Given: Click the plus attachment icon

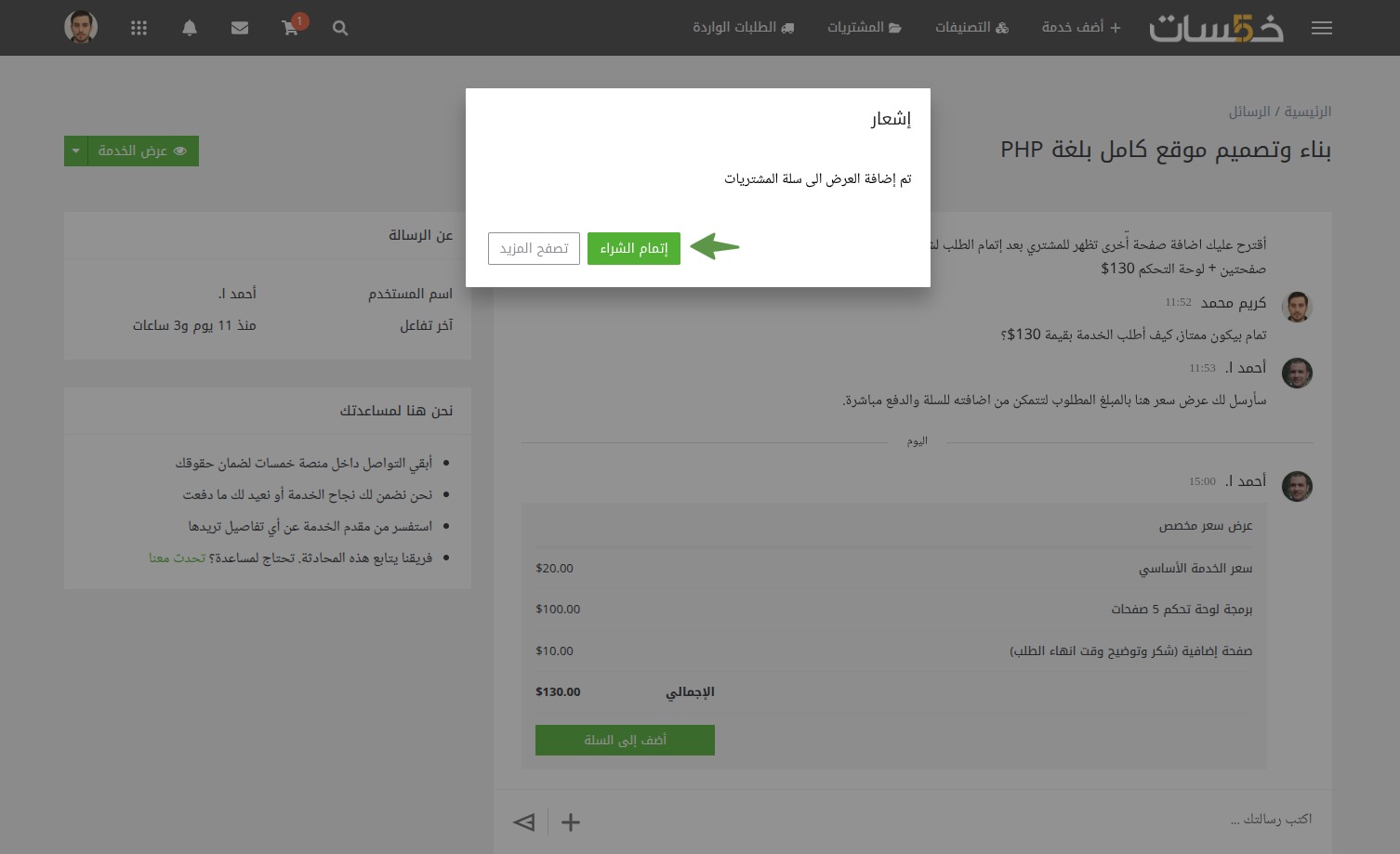Looking at the screenshot, I should click(x=571, y=821).
